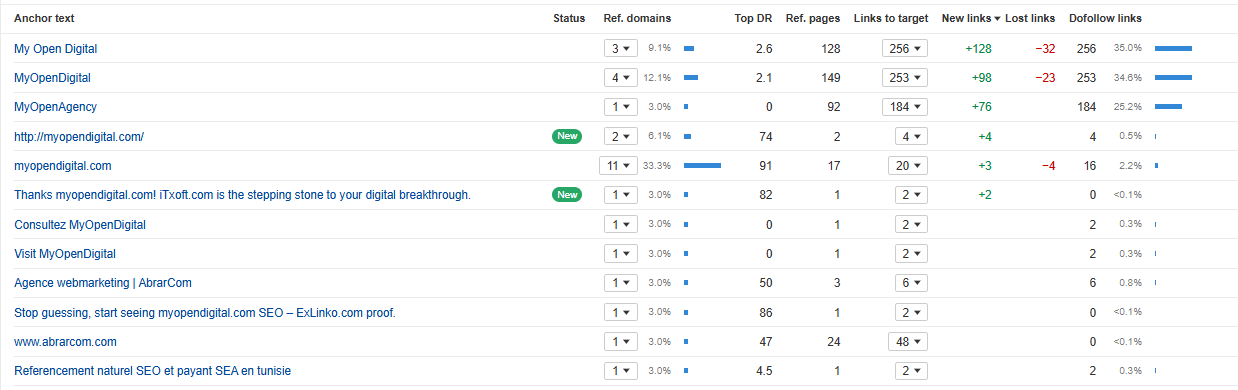Open the MyOpenAgency anchor link
The image size is (1238, 390).
pos(55,107)
